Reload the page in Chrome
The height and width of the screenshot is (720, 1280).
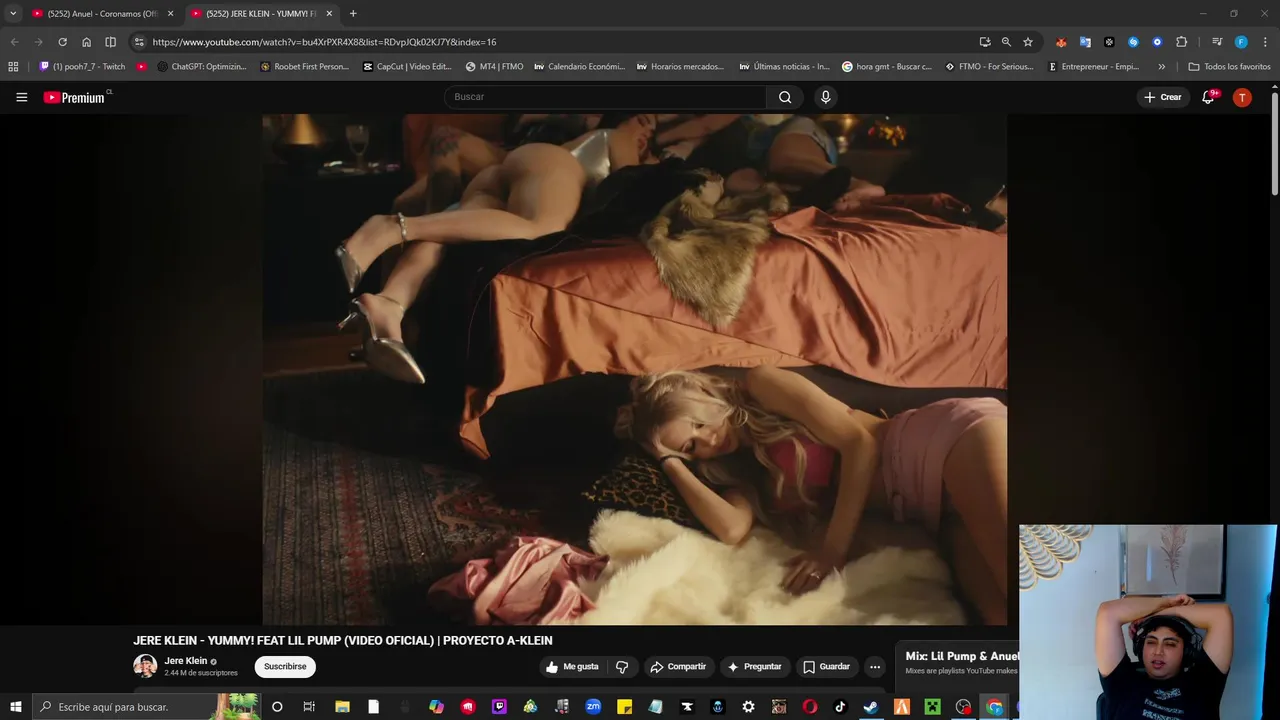click(x=62, y=42)
